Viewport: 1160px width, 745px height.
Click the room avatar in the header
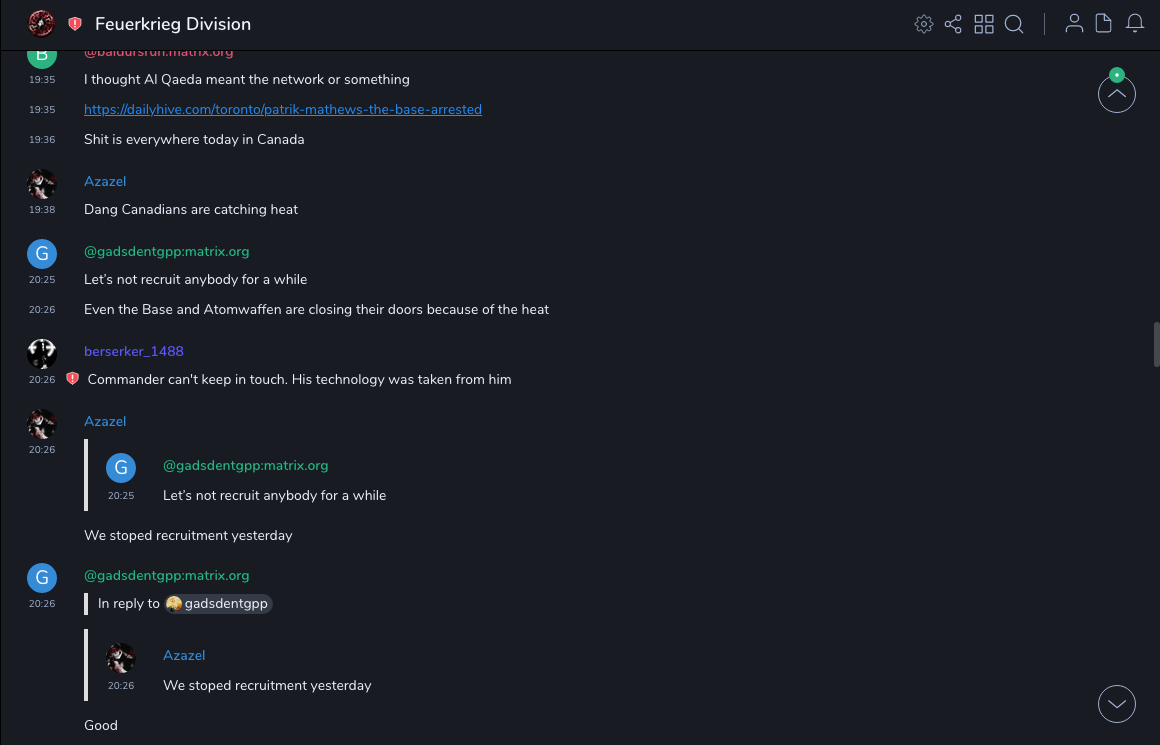click(x=41, y=24)
